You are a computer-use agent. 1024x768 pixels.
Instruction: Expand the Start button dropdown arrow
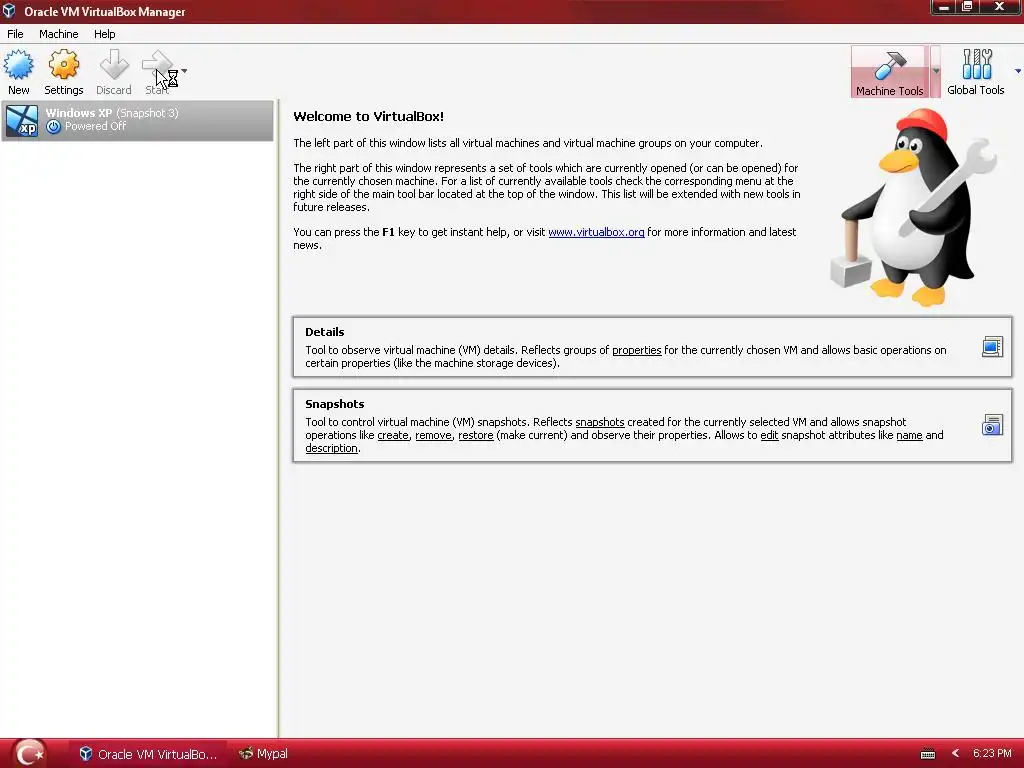click(184, 71)
